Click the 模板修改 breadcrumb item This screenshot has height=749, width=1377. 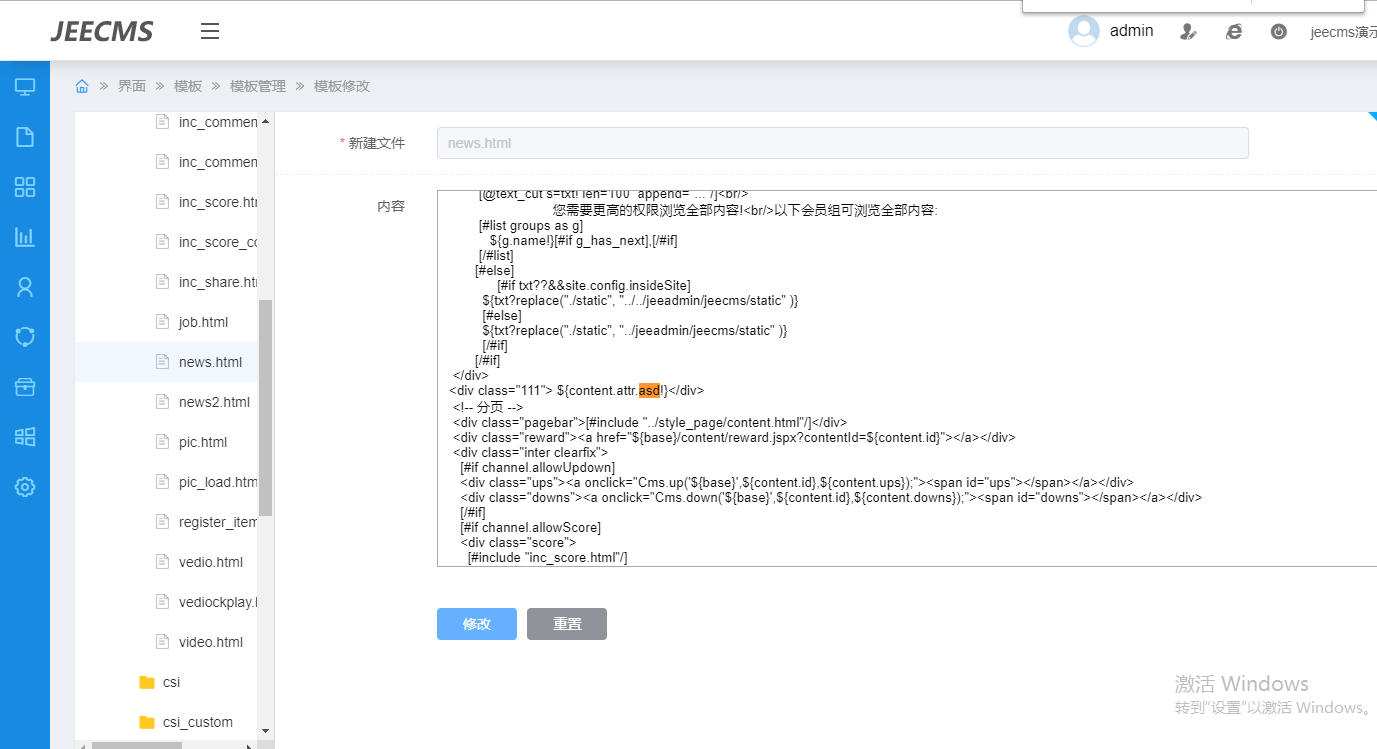pos(342,86)
